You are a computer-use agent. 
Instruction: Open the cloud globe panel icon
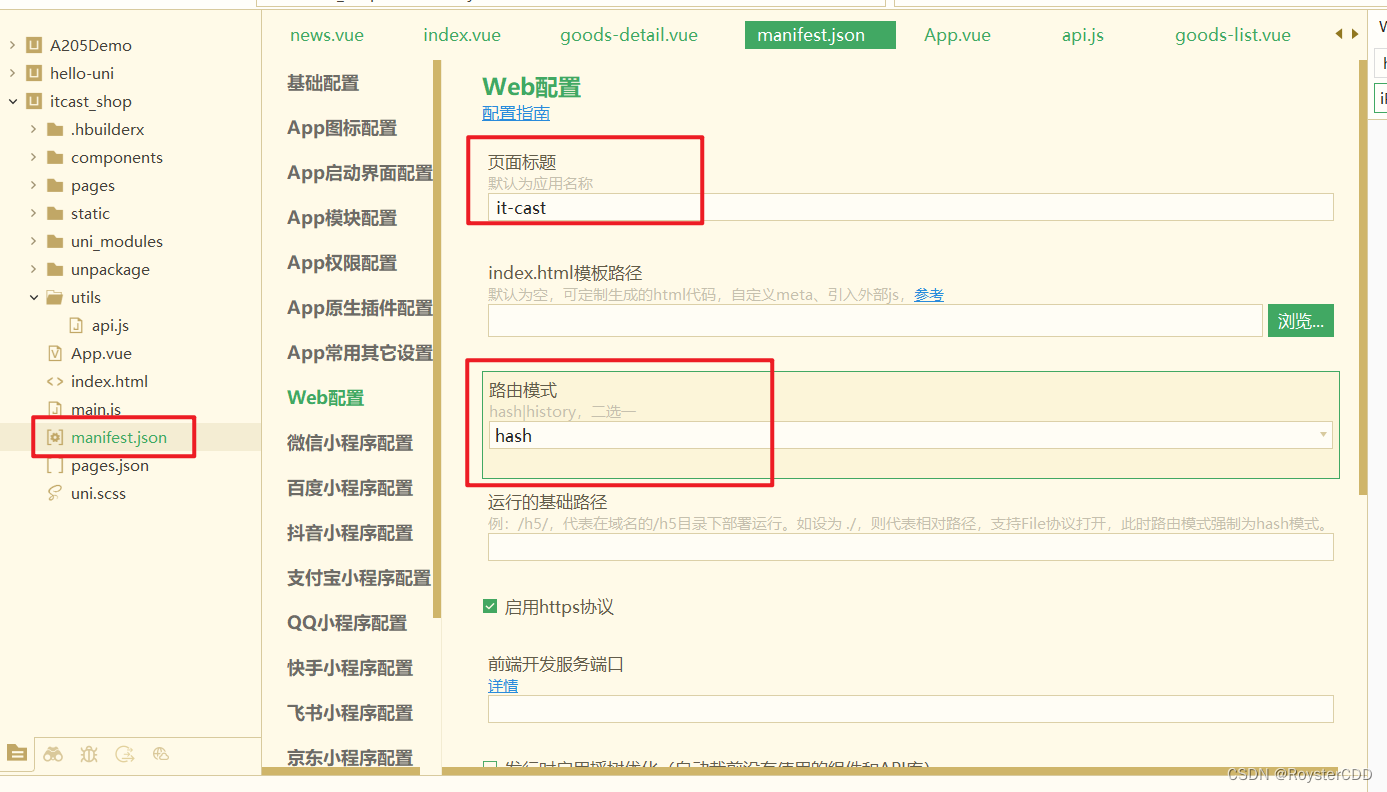(x=161, y=754)
